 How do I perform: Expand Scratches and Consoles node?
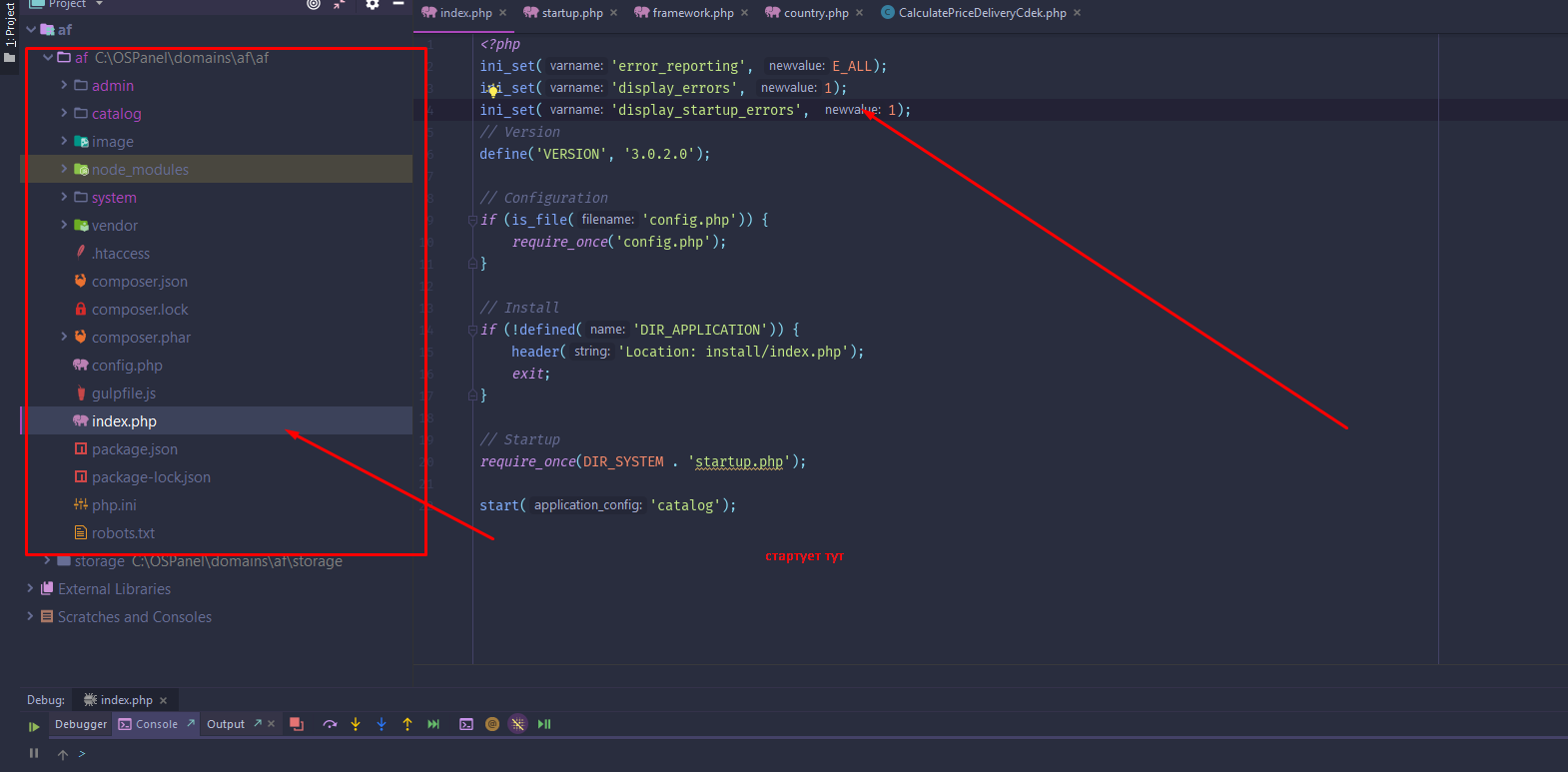pyautogui.click(x=30, y=617)
